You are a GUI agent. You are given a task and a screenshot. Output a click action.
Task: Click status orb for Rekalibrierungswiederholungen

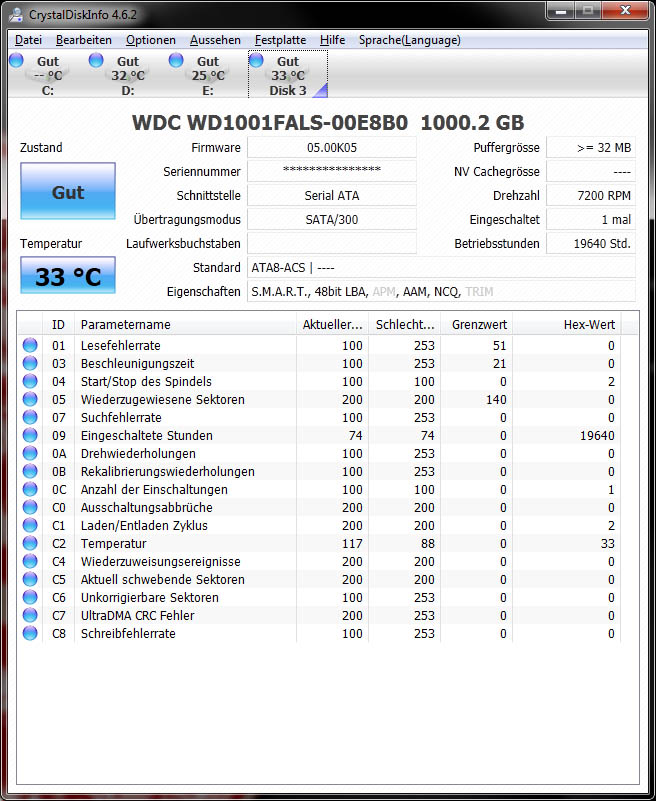(x=30, y=471)
